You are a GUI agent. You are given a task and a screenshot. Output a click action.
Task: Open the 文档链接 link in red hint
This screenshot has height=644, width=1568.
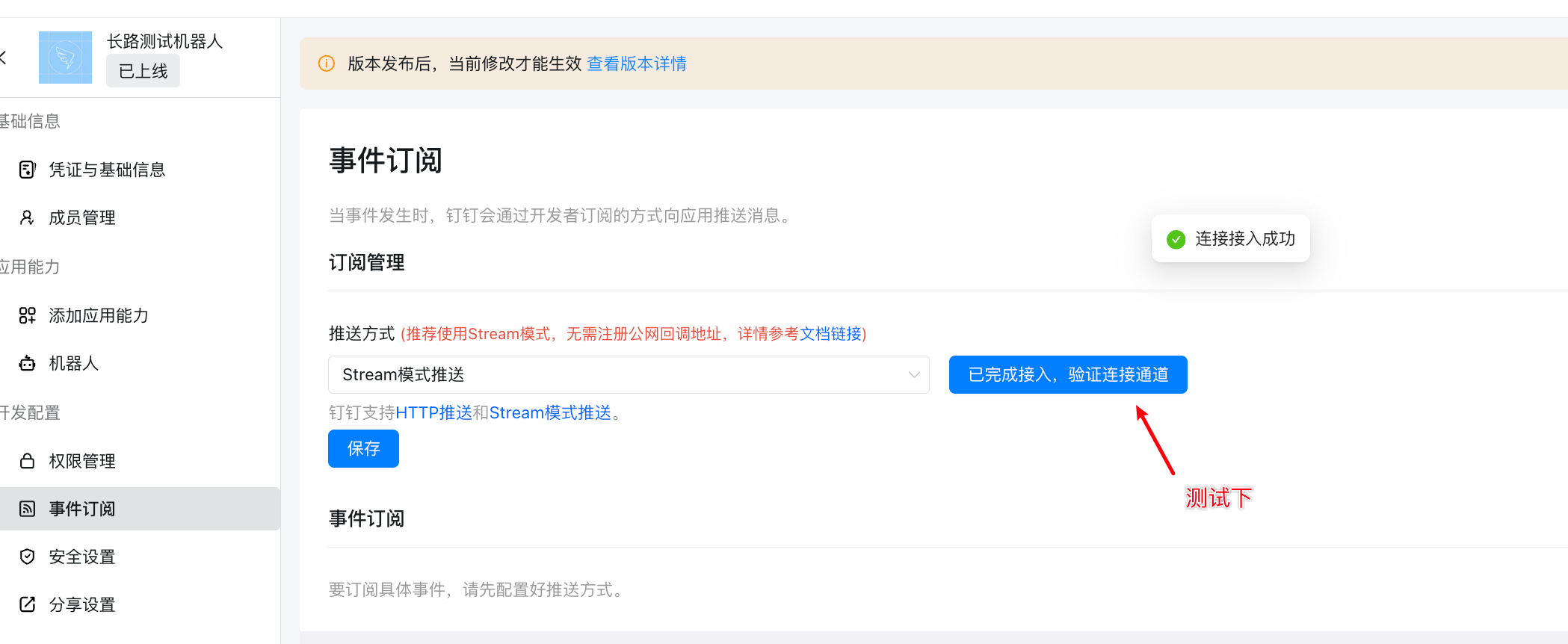[x=831, y=334]
